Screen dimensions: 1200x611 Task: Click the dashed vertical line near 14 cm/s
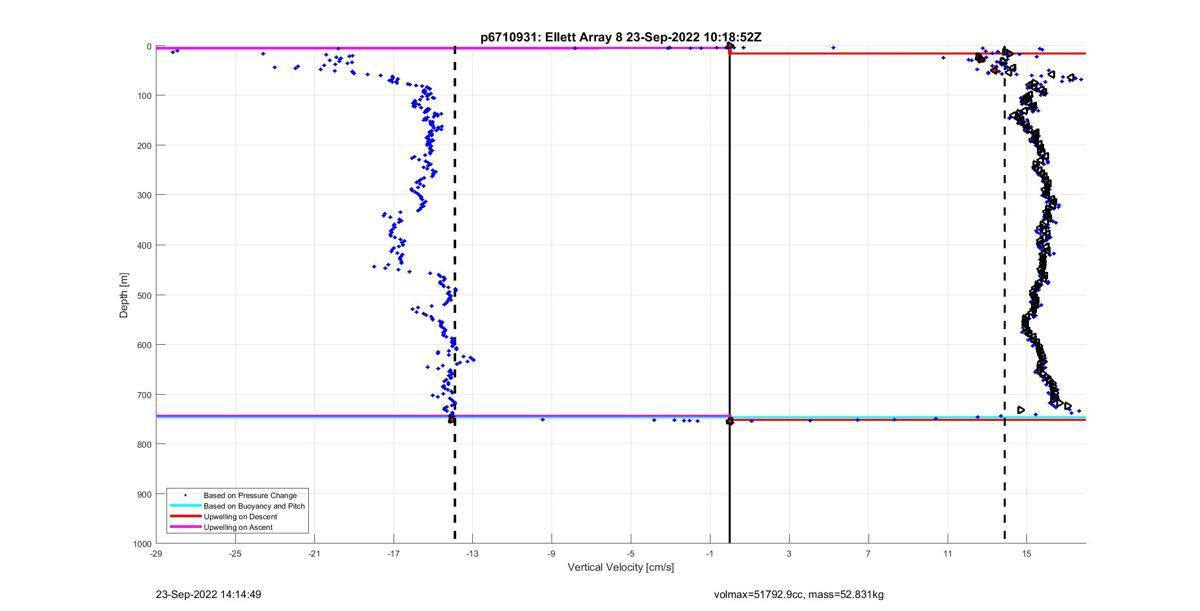point(1005,295)
